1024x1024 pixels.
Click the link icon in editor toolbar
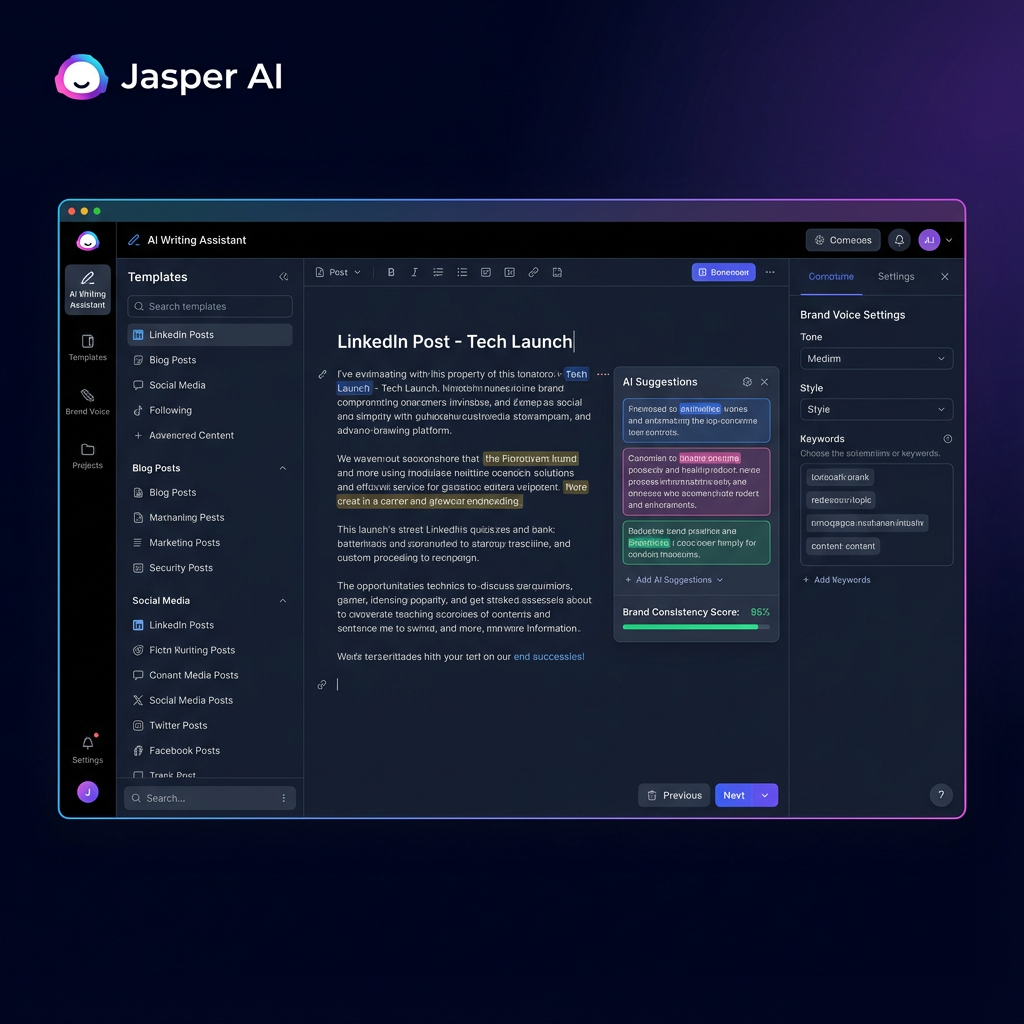pos(533,272)
